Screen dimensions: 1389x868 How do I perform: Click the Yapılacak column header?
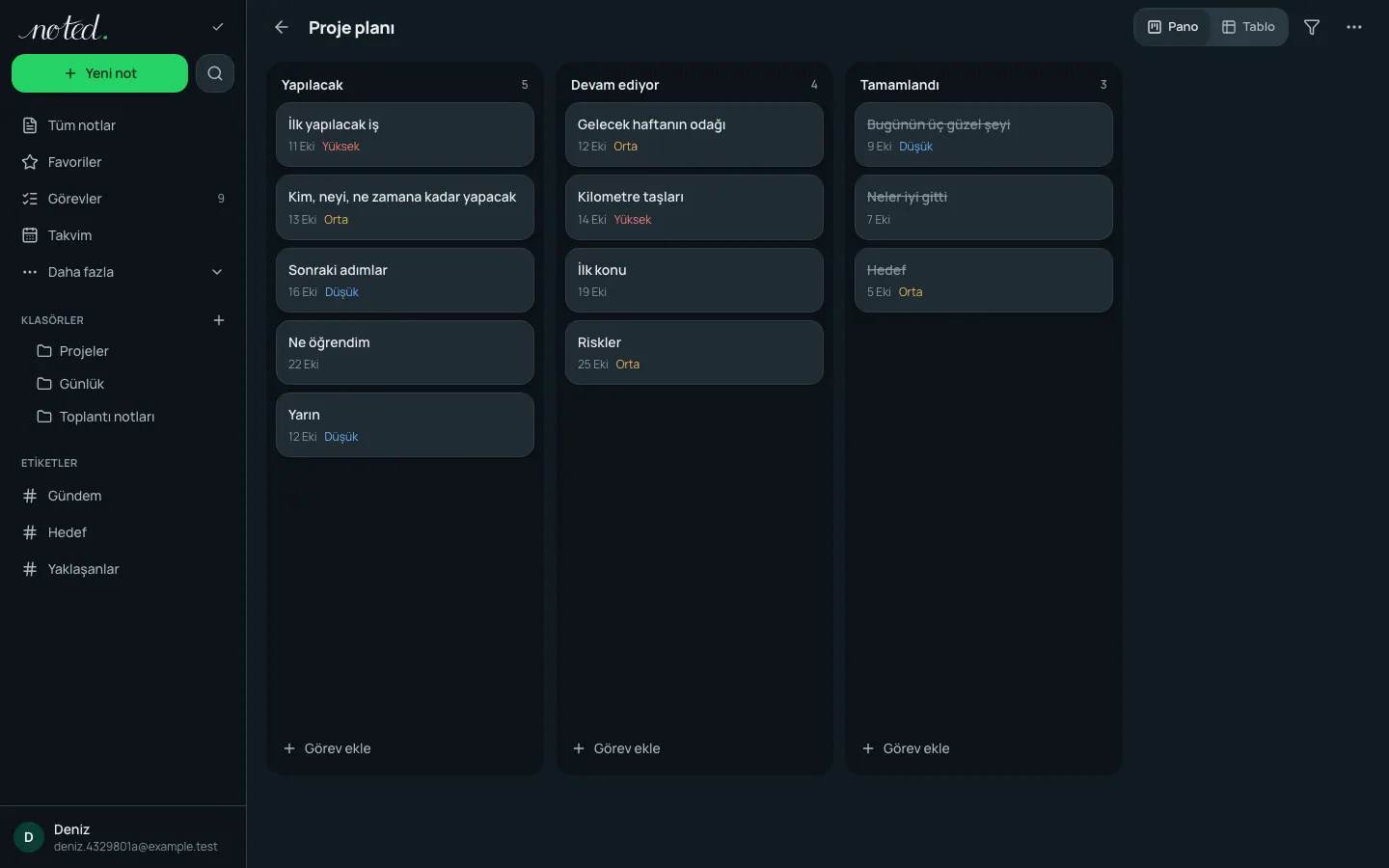[x=313, y=85]
